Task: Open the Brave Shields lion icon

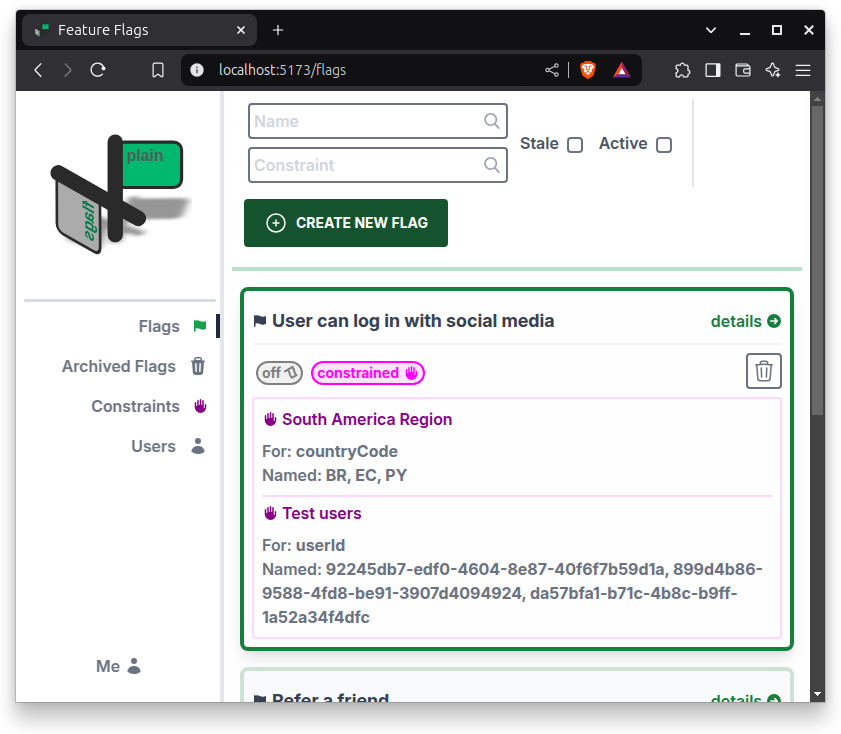Action: pos(588,70)
